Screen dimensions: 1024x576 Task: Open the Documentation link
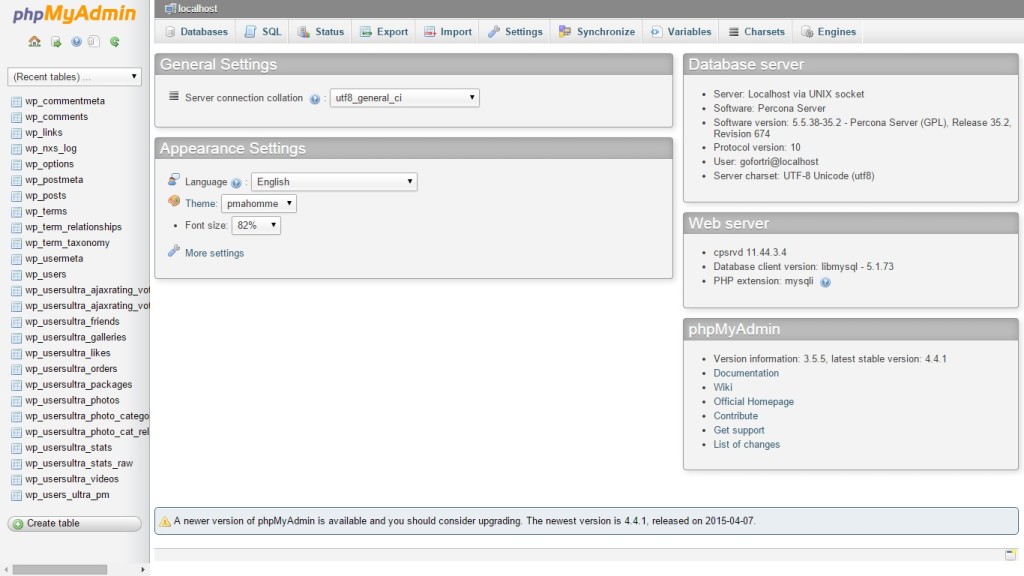746,373
